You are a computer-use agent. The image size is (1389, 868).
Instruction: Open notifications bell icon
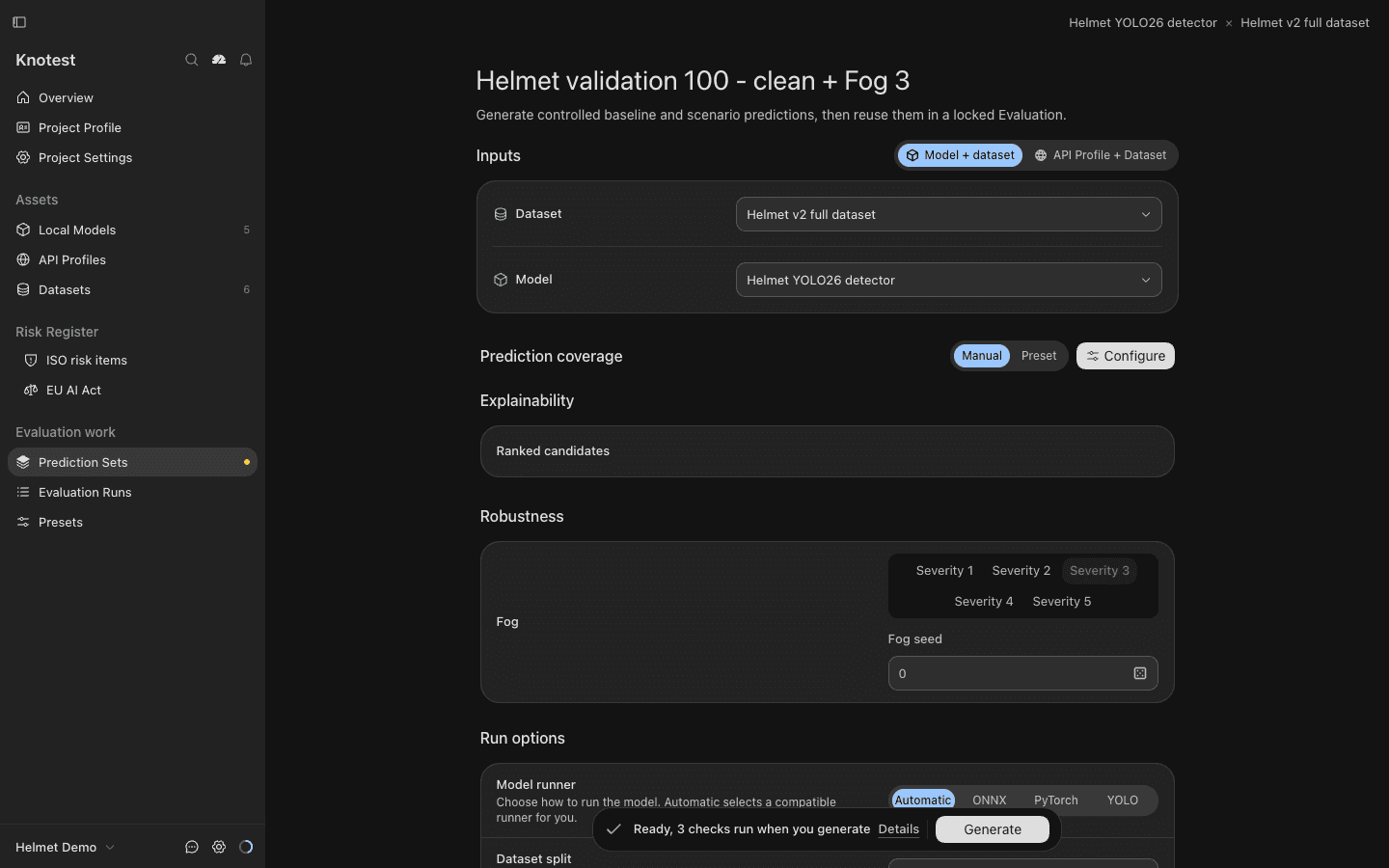tap(246, 60)
